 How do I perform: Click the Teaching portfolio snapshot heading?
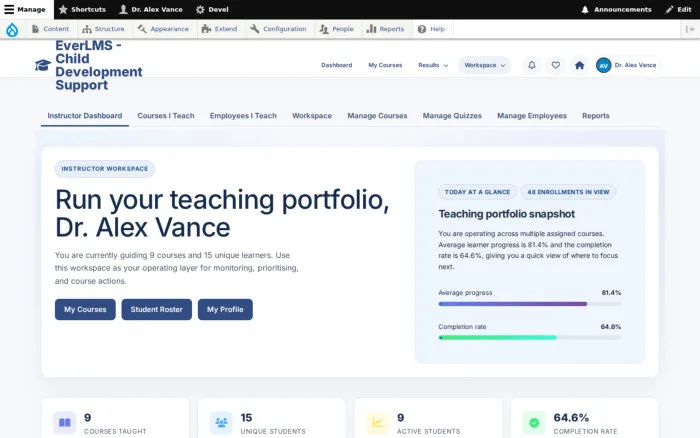(507, 214)
